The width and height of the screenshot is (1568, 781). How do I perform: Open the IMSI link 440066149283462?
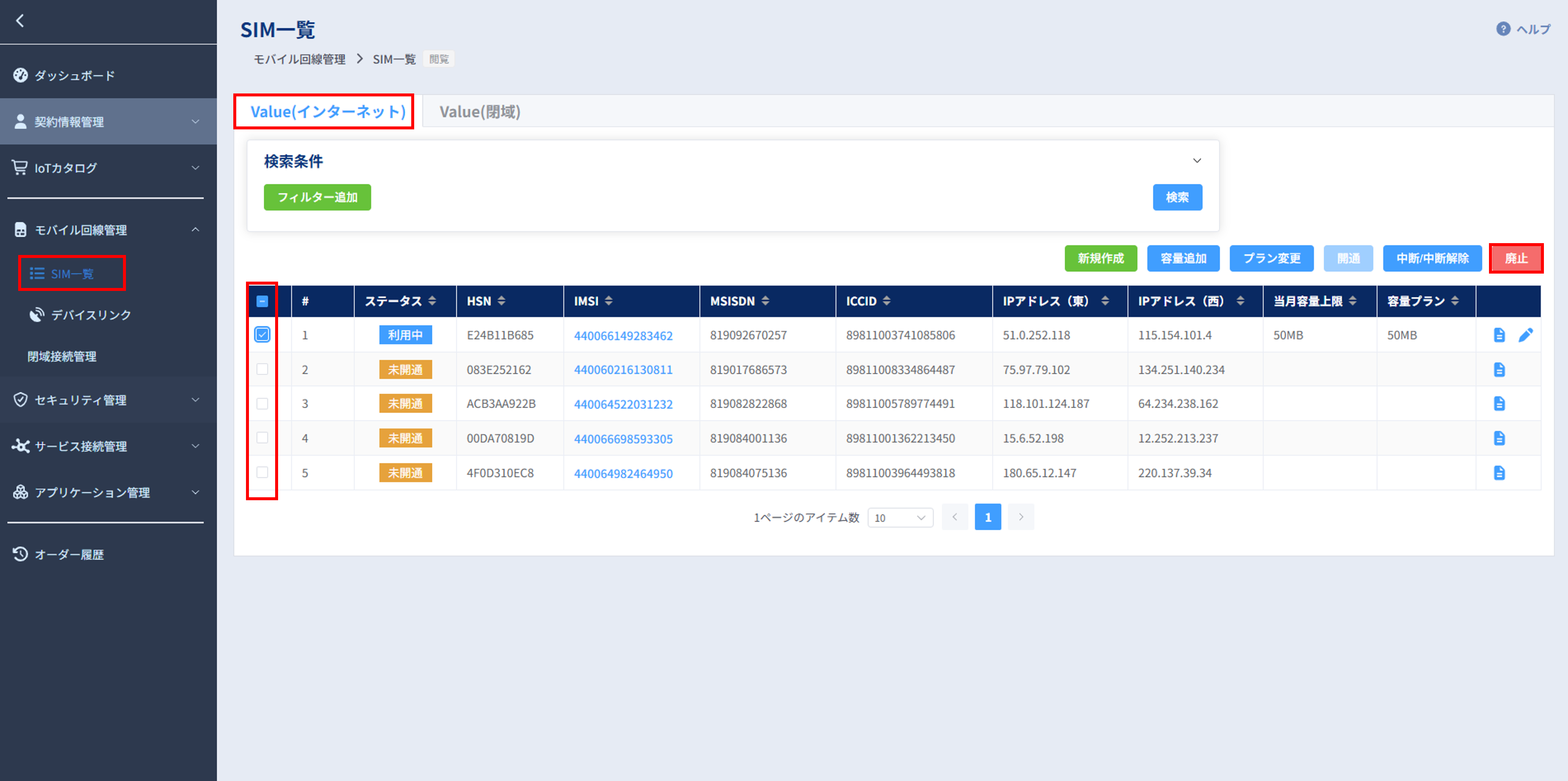click(x=623, y=336)
